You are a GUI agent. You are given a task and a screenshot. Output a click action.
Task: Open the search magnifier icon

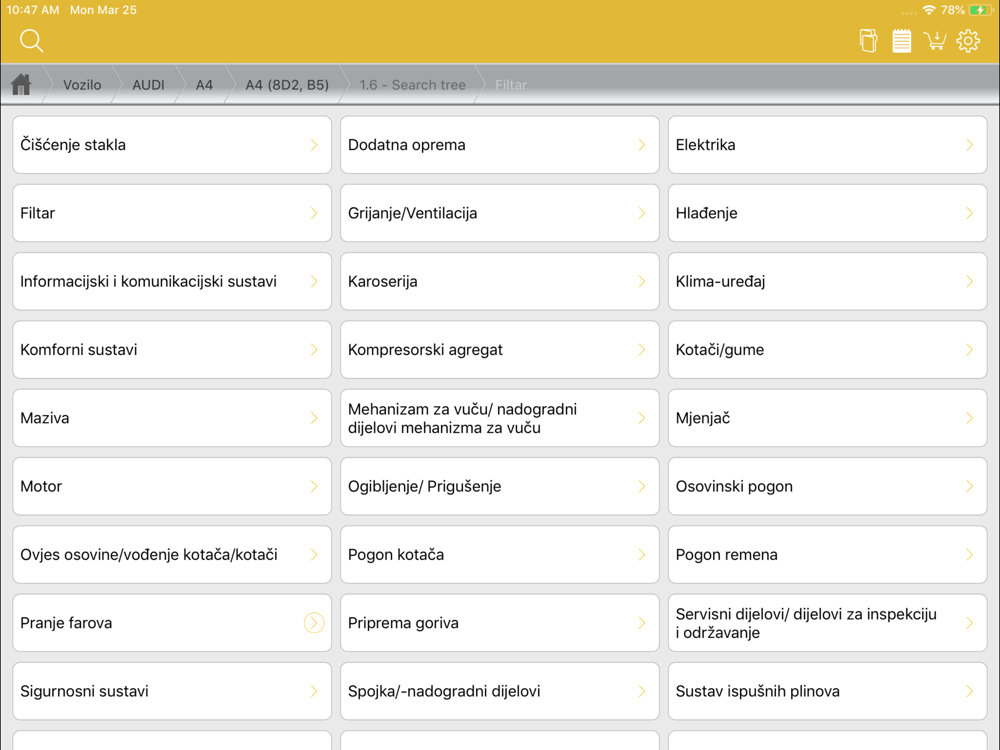click(31, 41)
